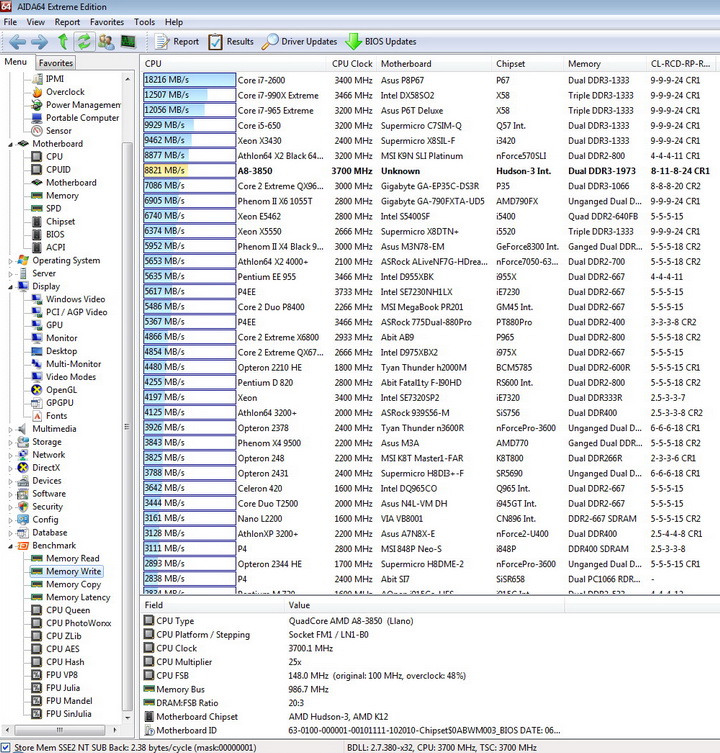
Task: Expand the Multimedia tree node
Action: tap(11, 429)
